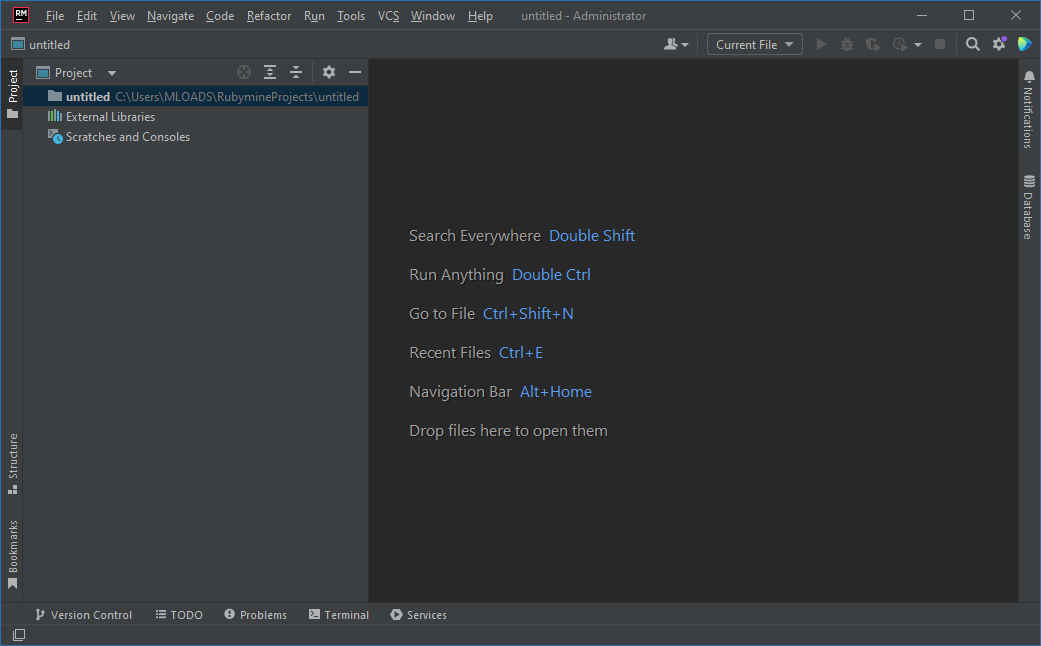Expand the profiler options dropdown arrow
The width and height of the screenshot is (1041, 646).
(x=918, y=45)
